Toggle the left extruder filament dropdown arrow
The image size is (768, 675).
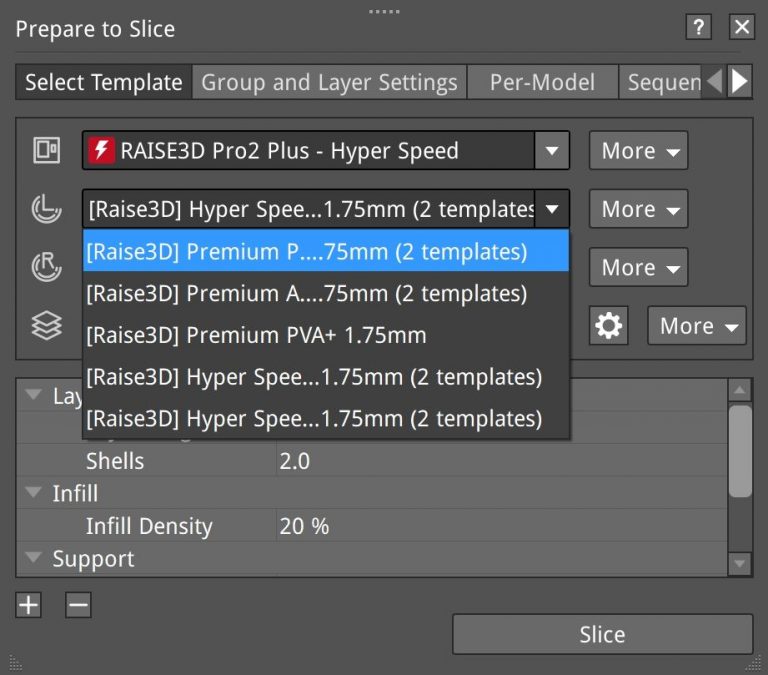(552, 209)
